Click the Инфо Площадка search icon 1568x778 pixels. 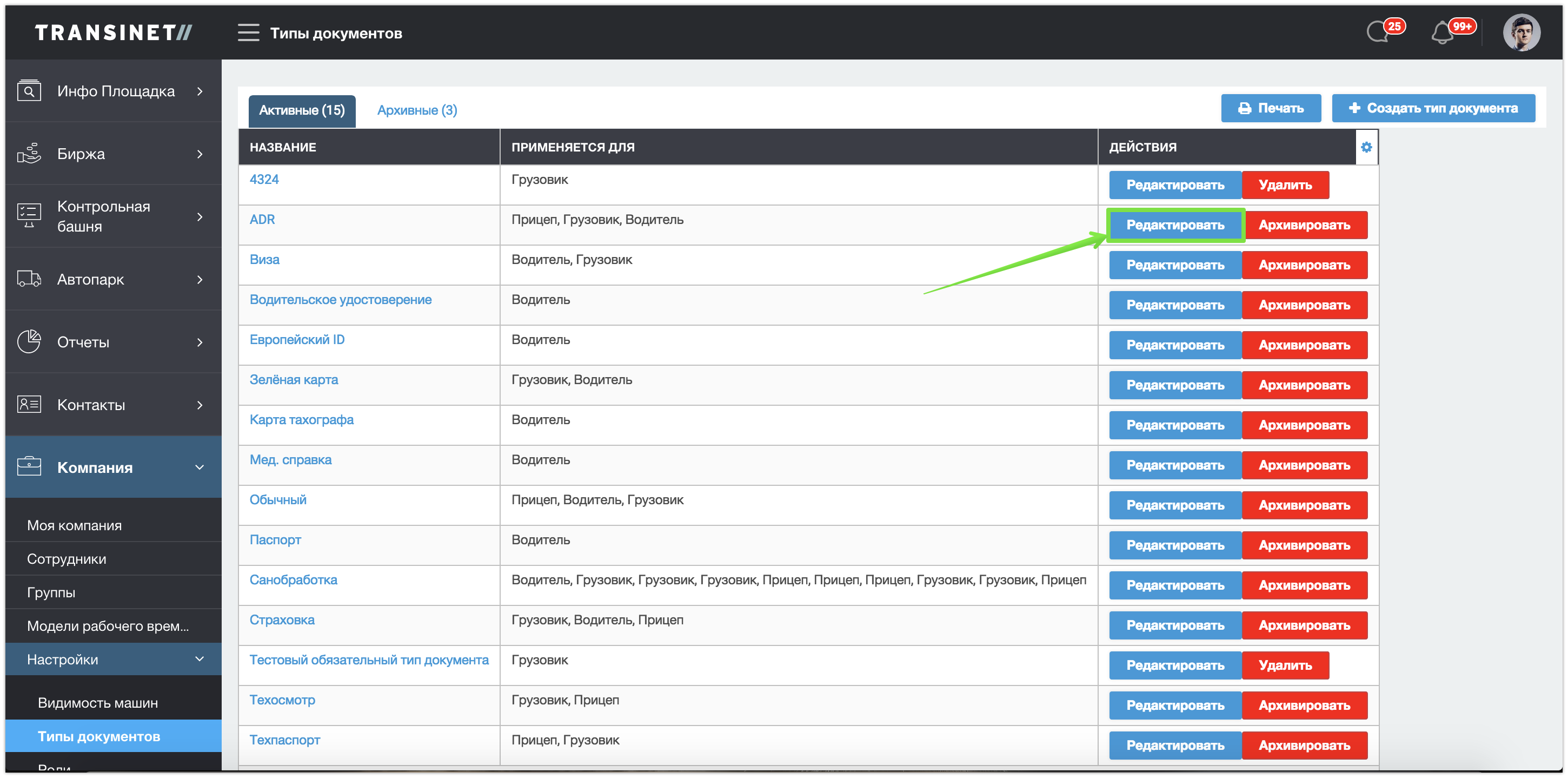[x=29, y=91]
